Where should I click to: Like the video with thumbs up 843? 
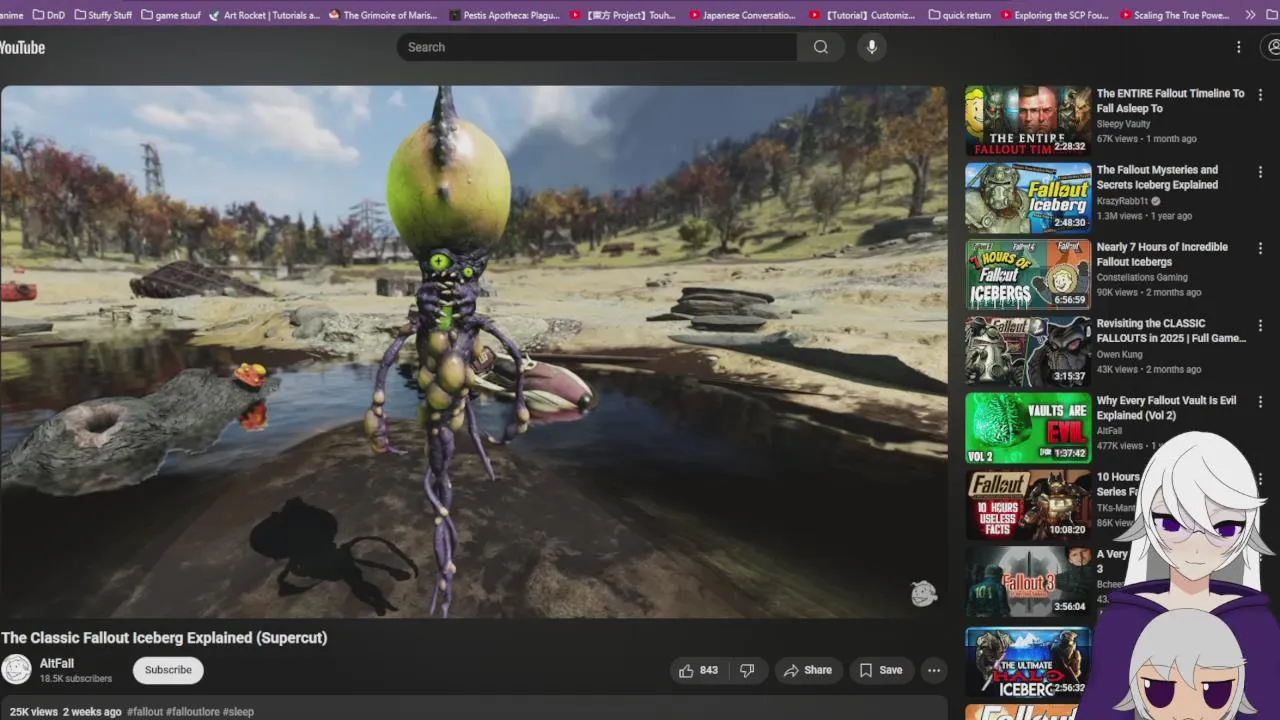coord(698,670)
